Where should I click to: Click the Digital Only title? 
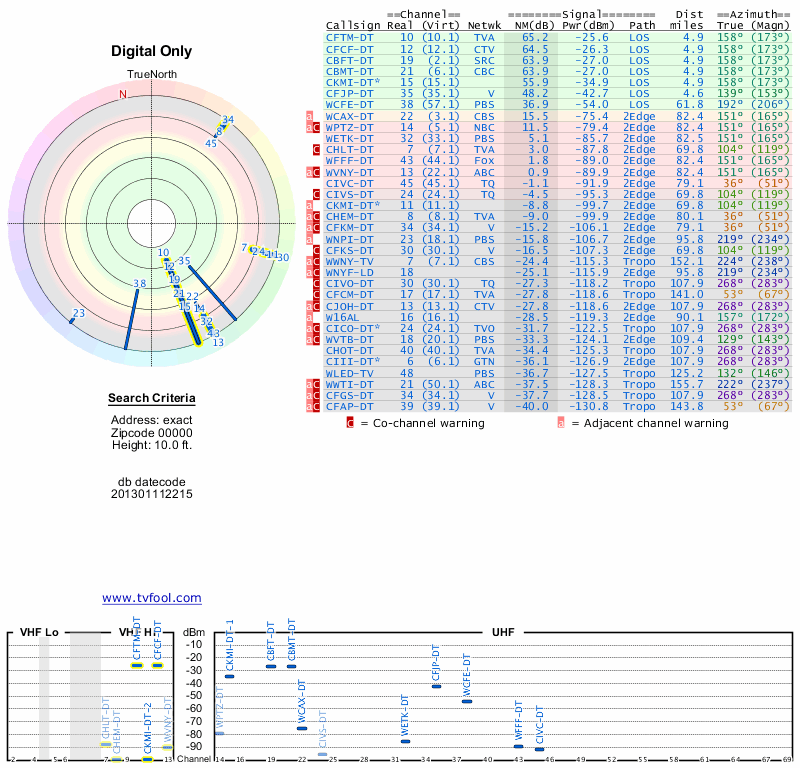[x=152, y=51]
